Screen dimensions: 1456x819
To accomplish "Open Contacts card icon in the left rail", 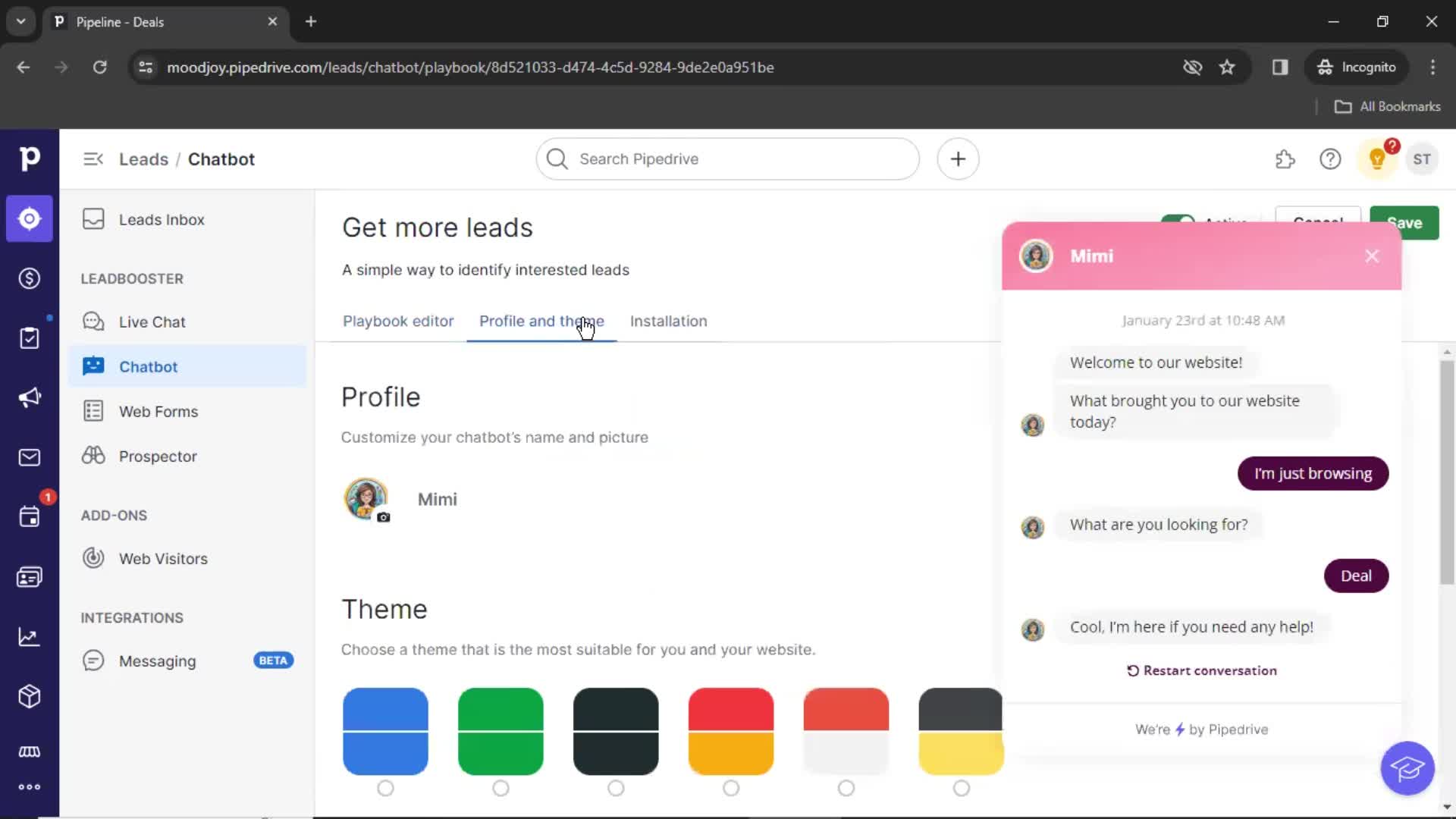I will point(29,577).
